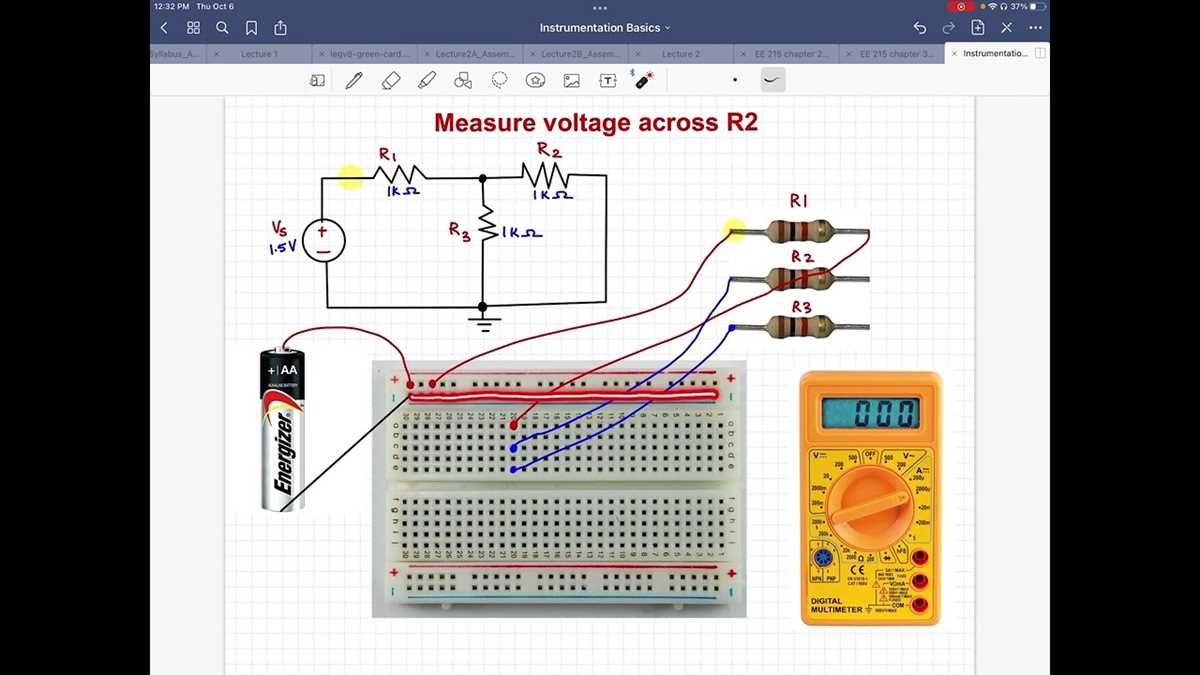Viewport: 1200px width, 675px height.
Task: Open the three-dot more options menu
Action: coord(1035,28)
